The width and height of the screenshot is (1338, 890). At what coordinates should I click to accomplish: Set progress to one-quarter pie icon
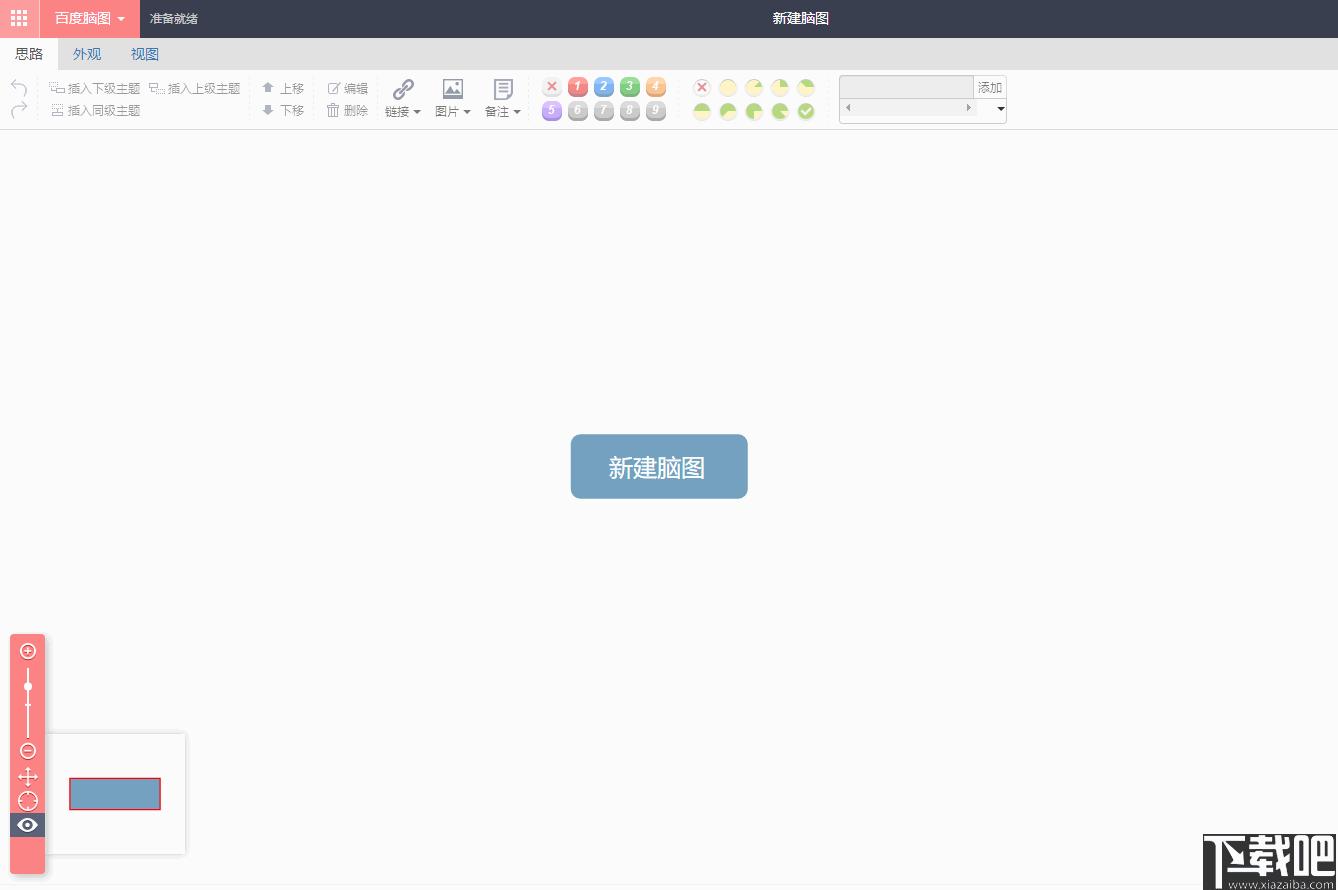tap(780, 88)
